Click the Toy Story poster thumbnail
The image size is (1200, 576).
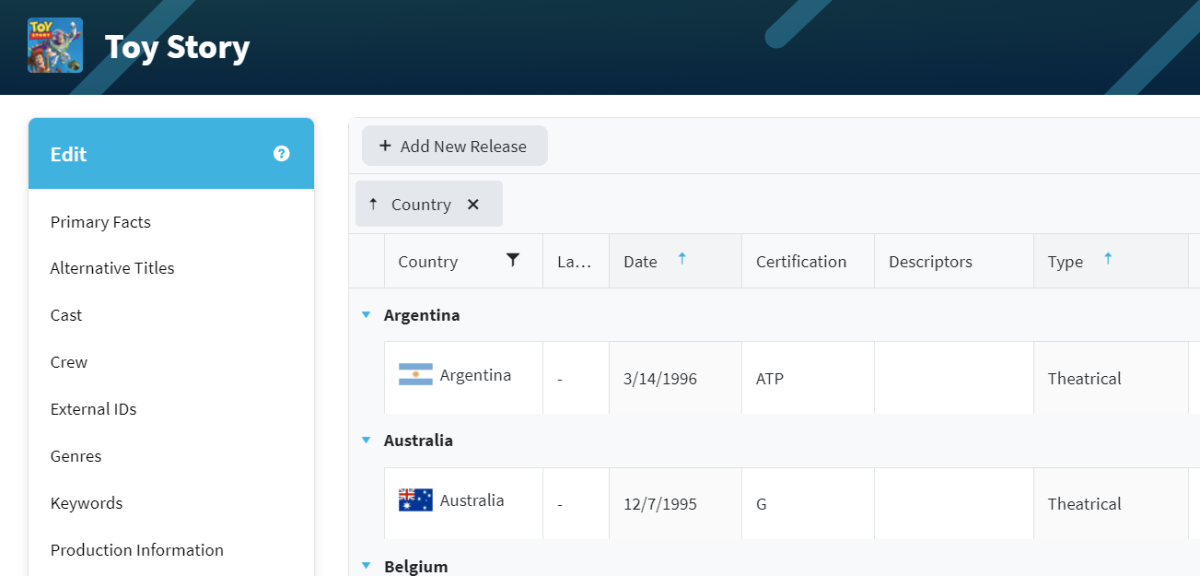pyautogui.click(x=55, y=45)
